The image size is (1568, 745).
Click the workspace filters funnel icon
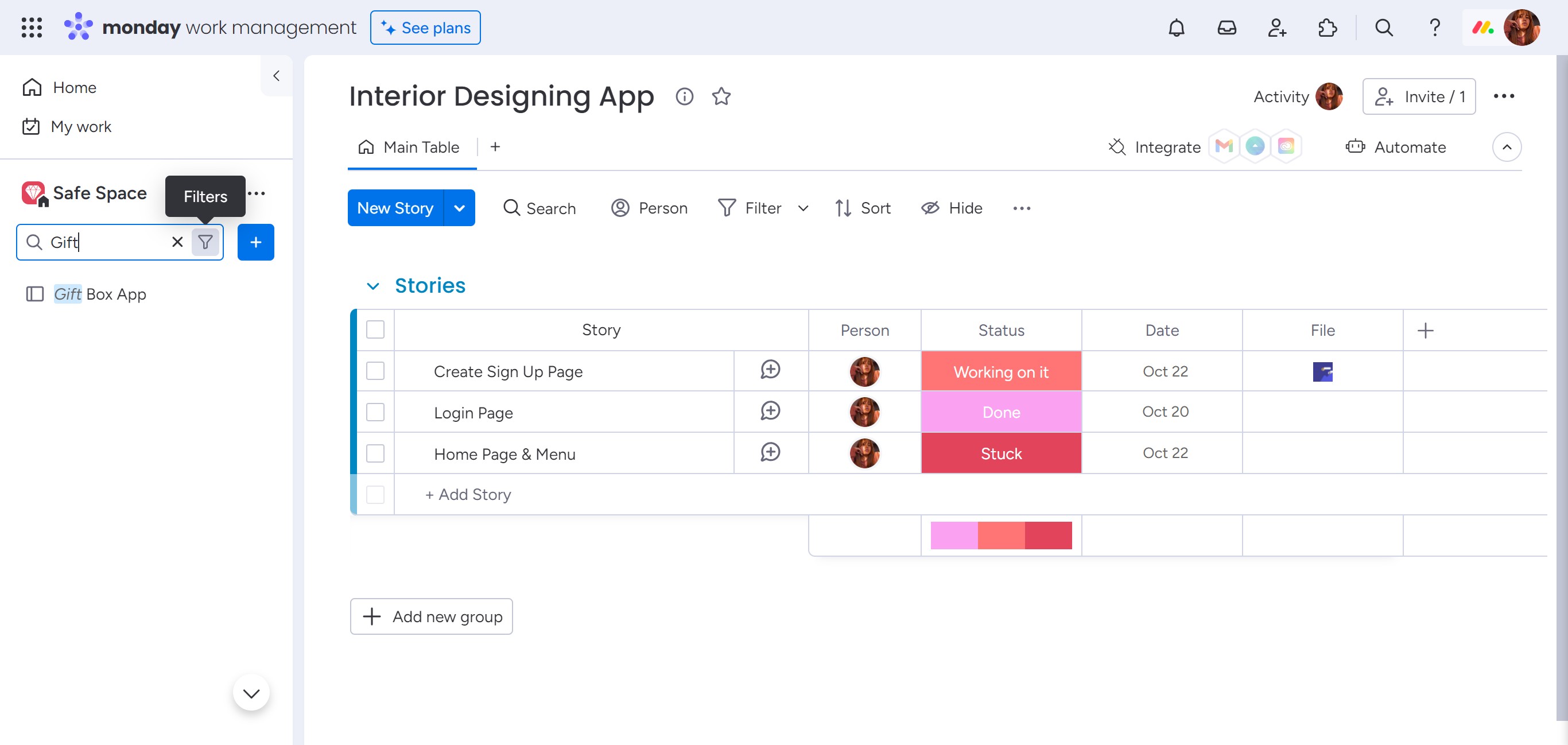point(205,242)
